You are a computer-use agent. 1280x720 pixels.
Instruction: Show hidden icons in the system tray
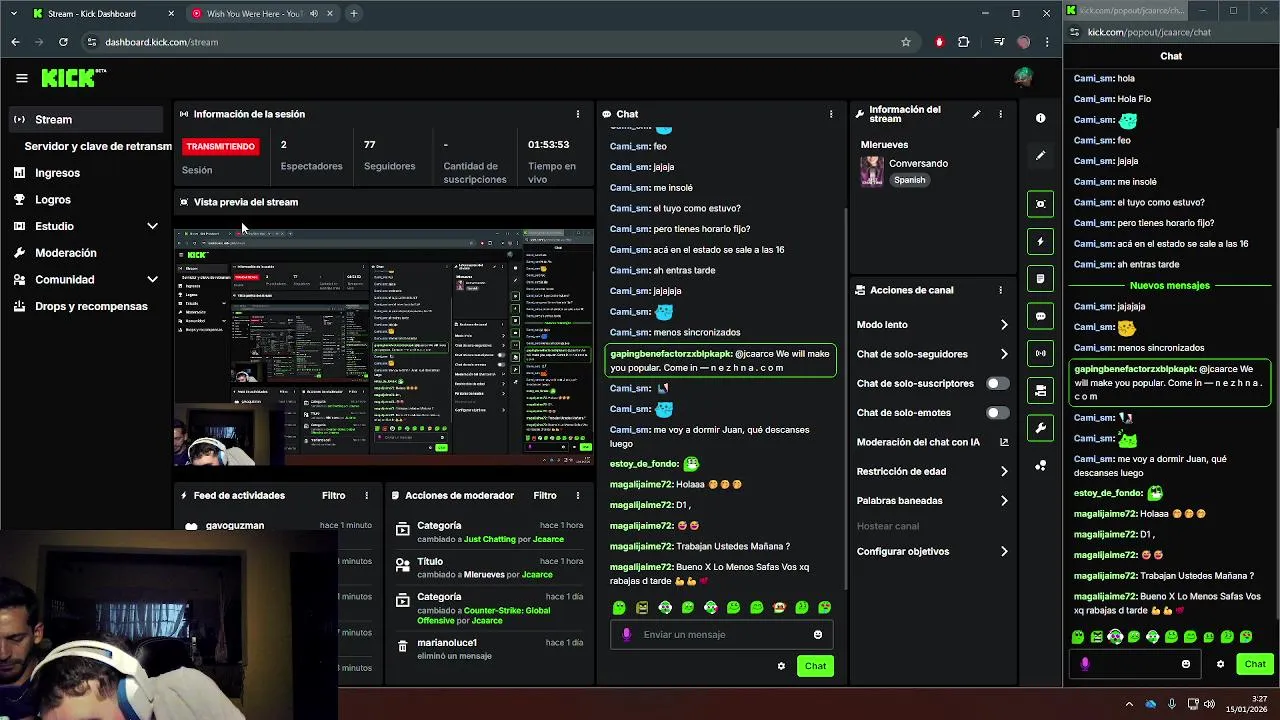pos(1129,704)
